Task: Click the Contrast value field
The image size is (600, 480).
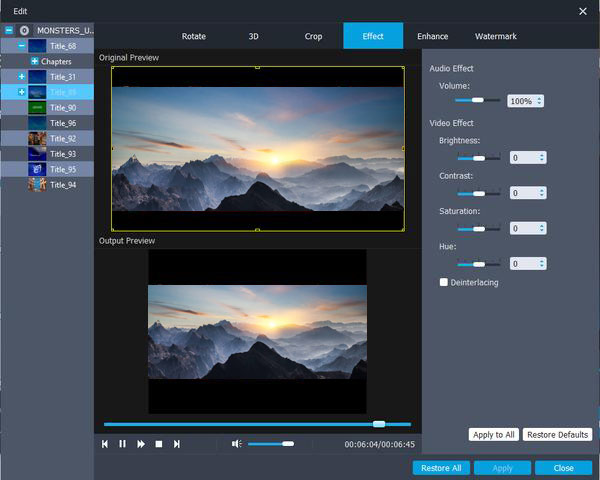Action: [528, 193]
